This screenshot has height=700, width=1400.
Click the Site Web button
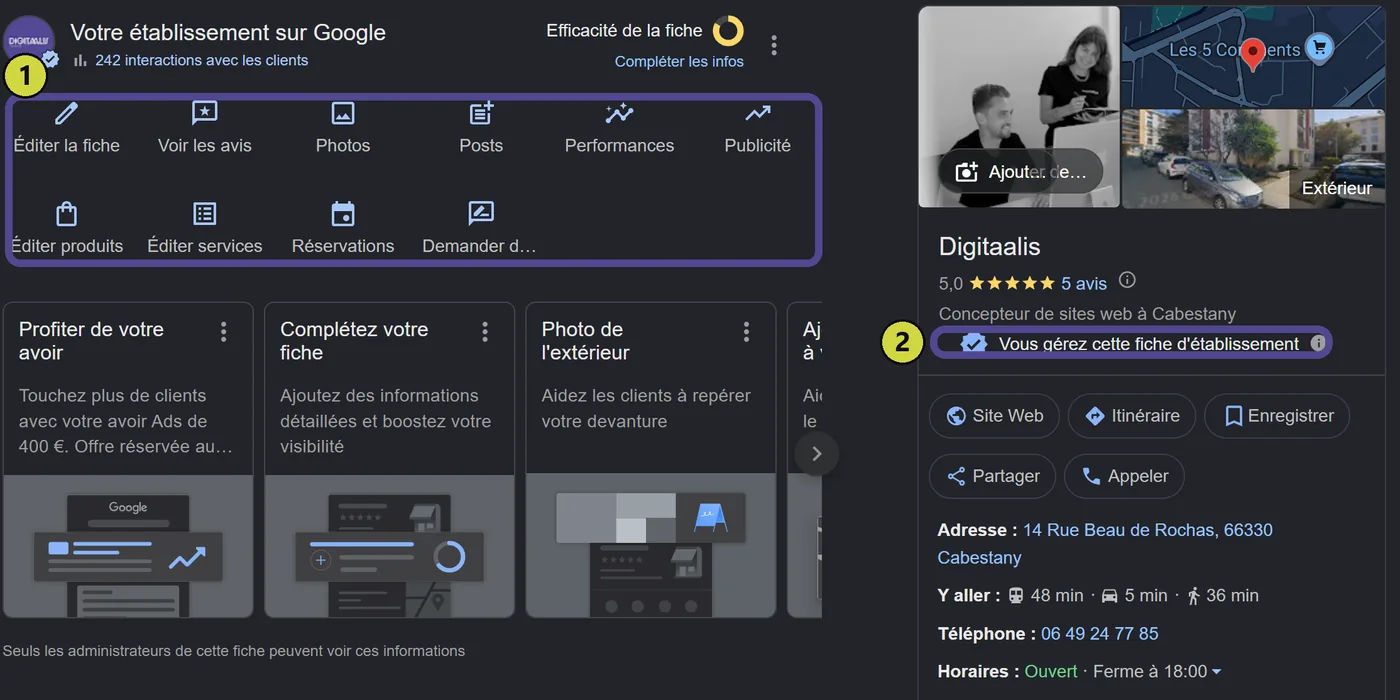pos(995,416)
